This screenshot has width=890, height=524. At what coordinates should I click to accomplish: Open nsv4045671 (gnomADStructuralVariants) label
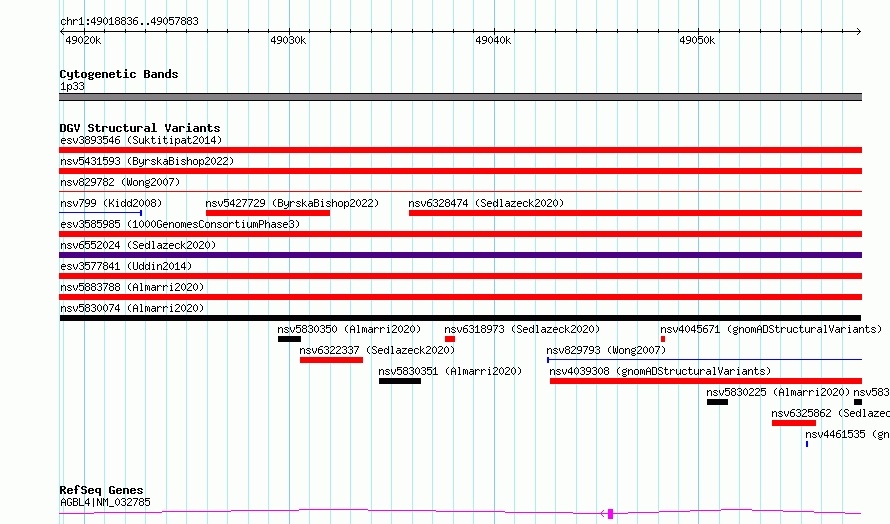click(x=771, y=329)
